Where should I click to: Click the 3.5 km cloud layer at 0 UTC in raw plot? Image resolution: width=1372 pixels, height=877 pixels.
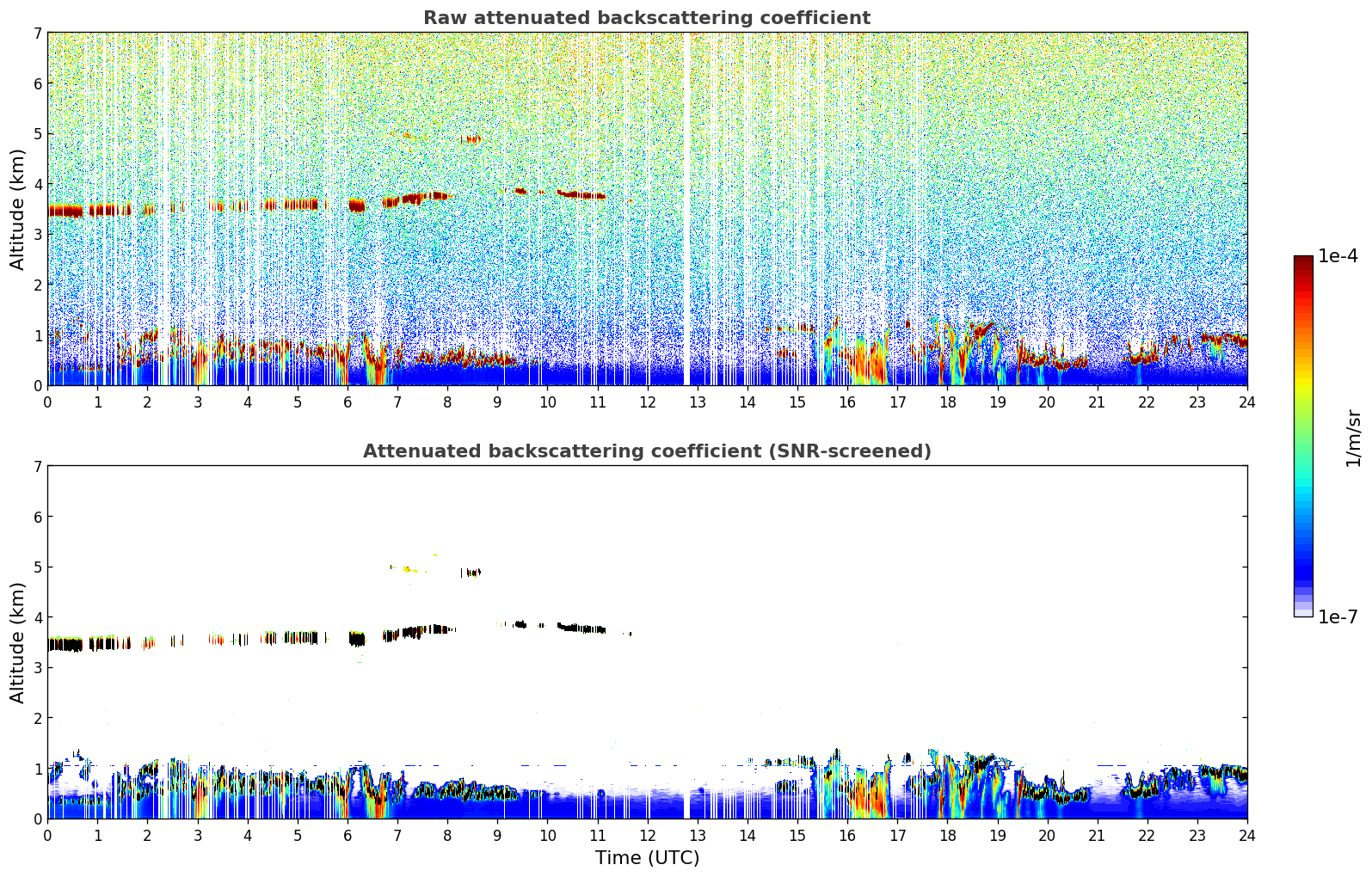(x=65, y=211)
